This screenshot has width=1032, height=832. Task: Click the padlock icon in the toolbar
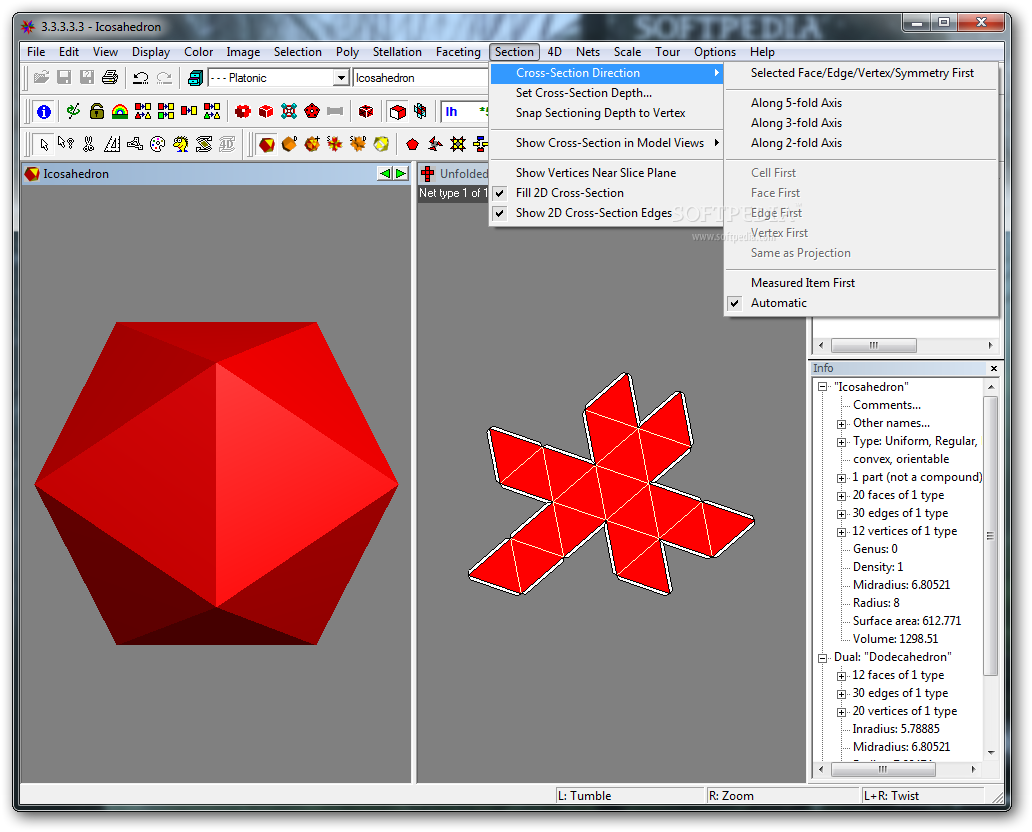click(97, 111)
